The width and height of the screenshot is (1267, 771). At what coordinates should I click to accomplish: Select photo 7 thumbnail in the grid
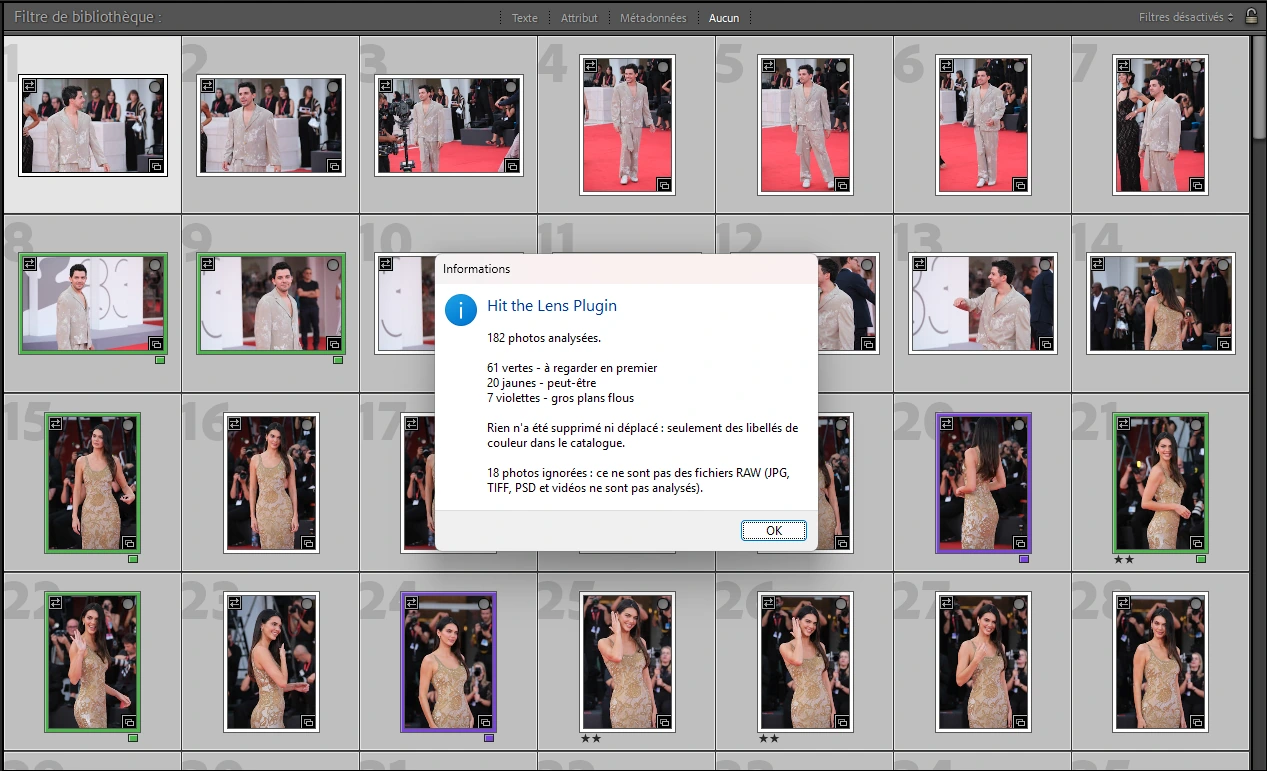[x=1161, y=124]
